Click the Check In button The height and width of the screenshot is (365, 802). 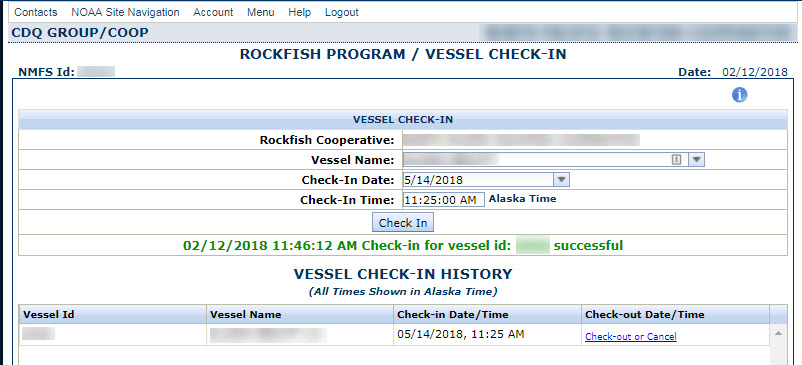403,222
